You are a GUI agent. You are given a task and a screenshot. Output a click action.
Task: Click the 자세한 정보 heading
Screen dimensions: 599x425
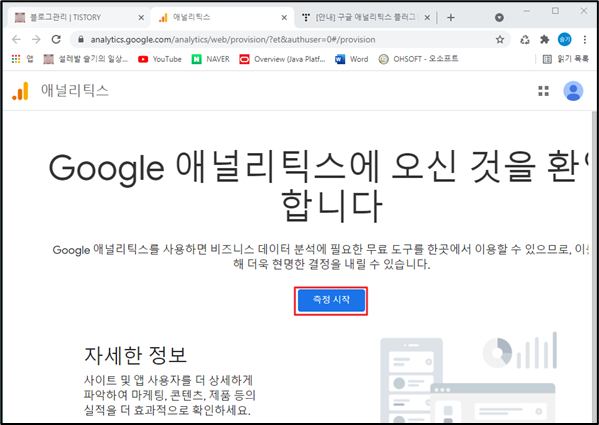click(x=135, y=355)
